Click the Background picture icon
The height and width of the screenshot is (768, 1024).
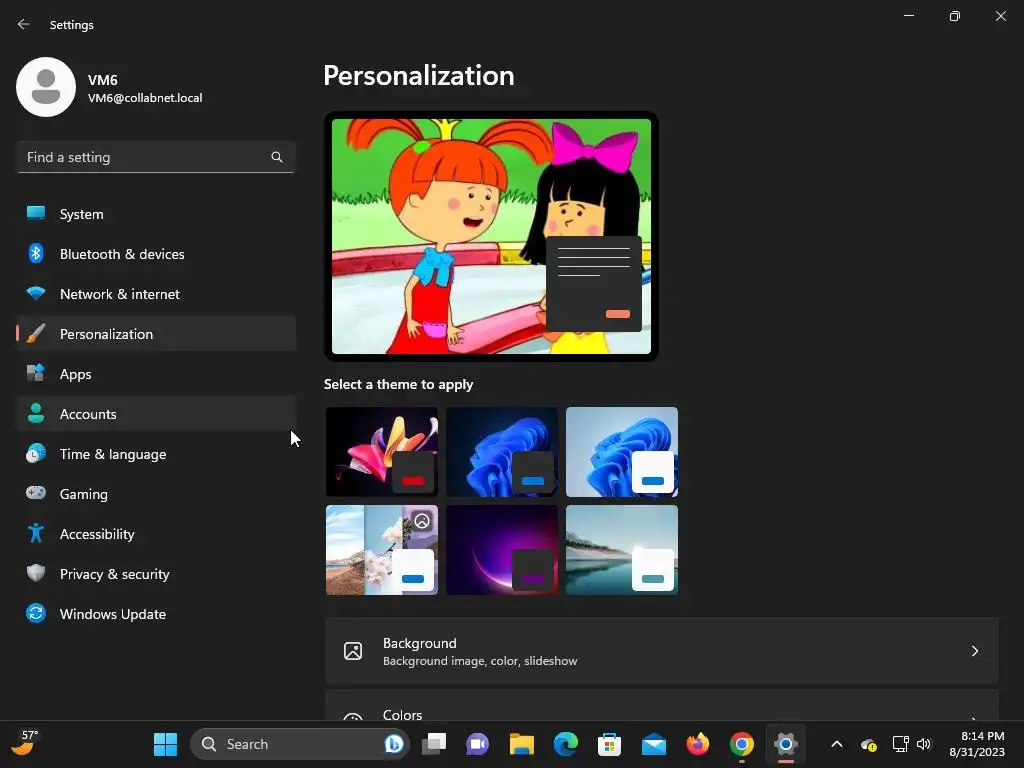353,650
